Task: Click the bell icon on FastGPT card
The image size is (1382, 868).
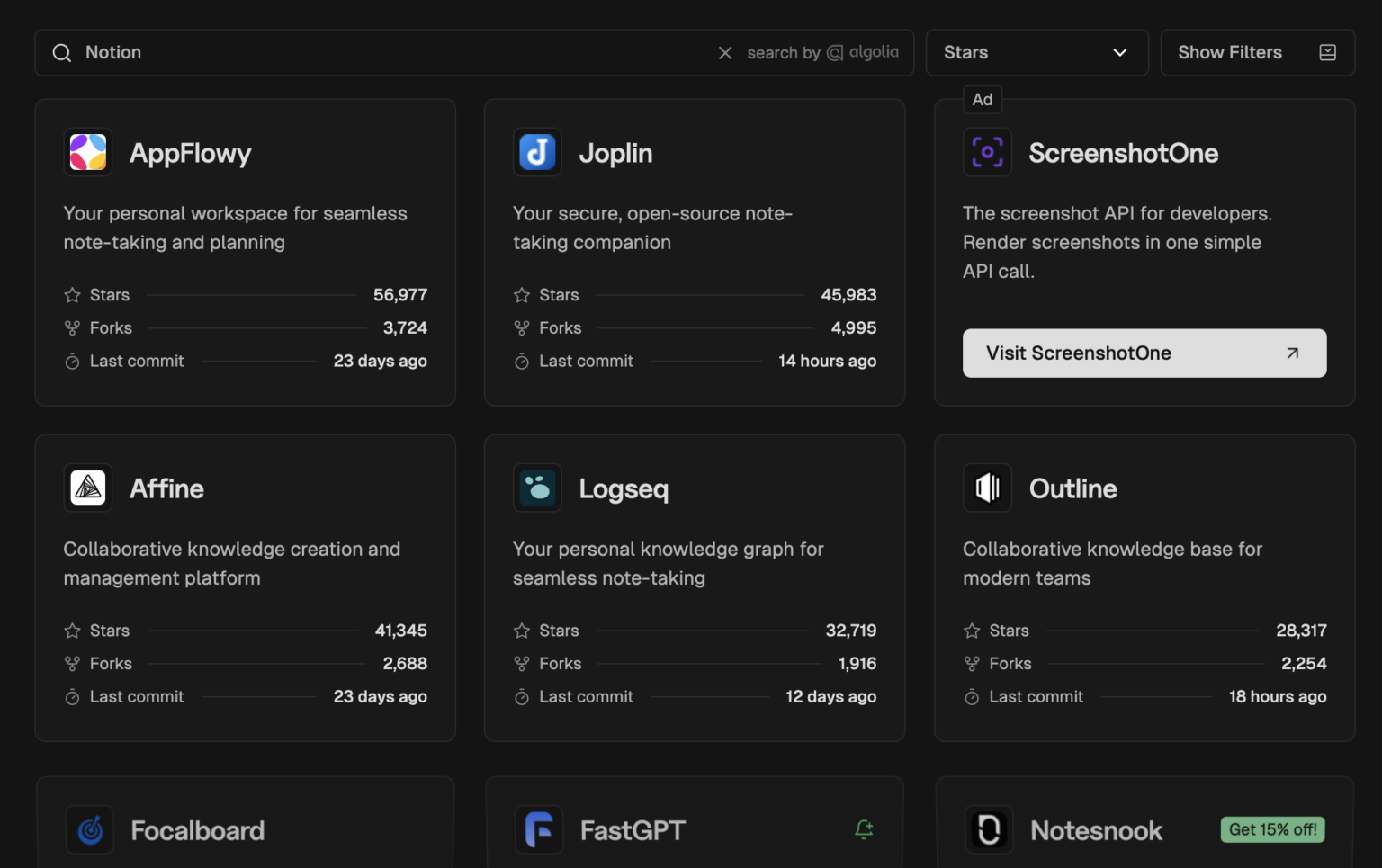Action: [x=864, y=830]
